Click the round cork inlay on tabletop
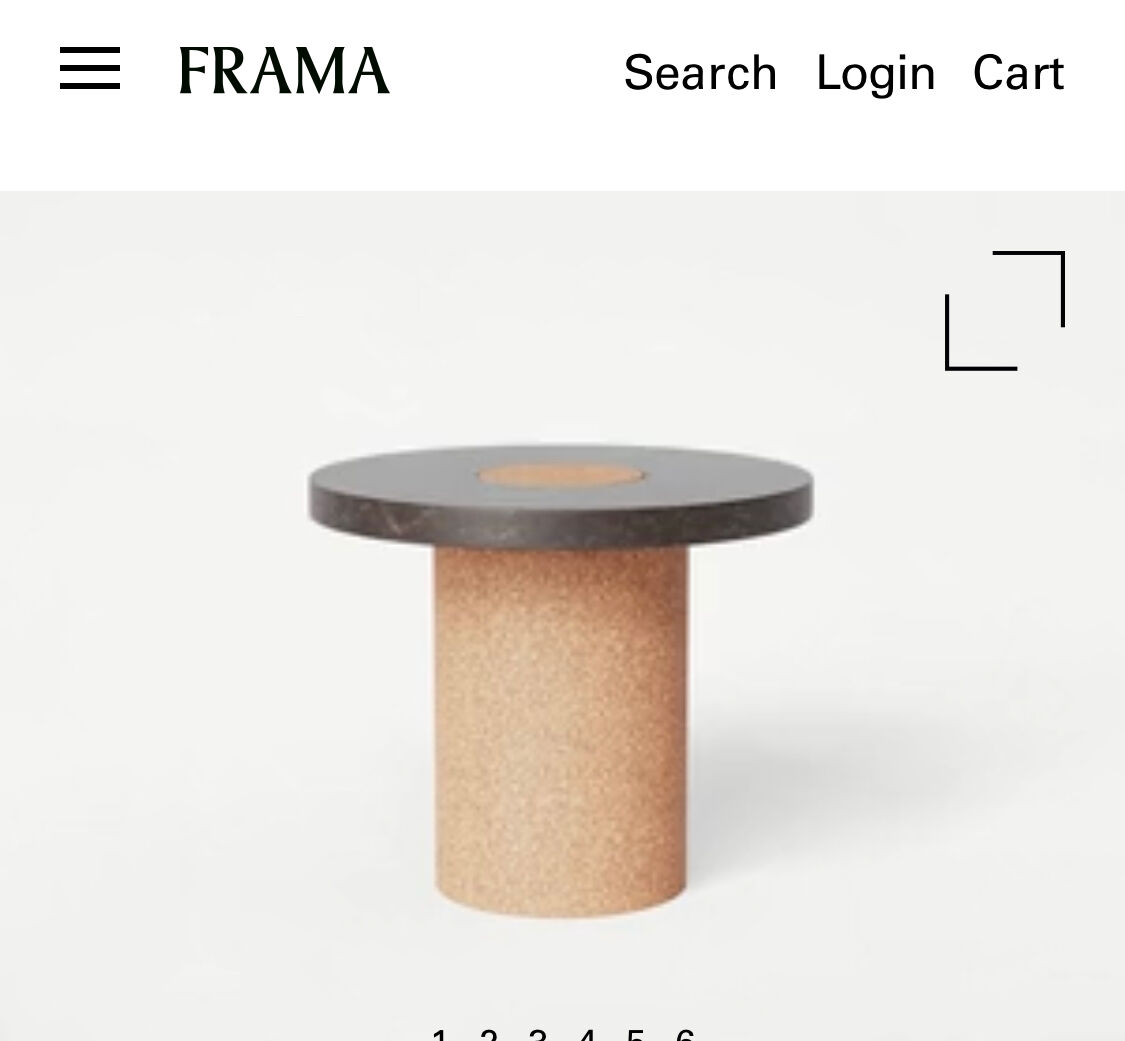1125x1041 pixels. pyautogui.click(x=562, y=475)
